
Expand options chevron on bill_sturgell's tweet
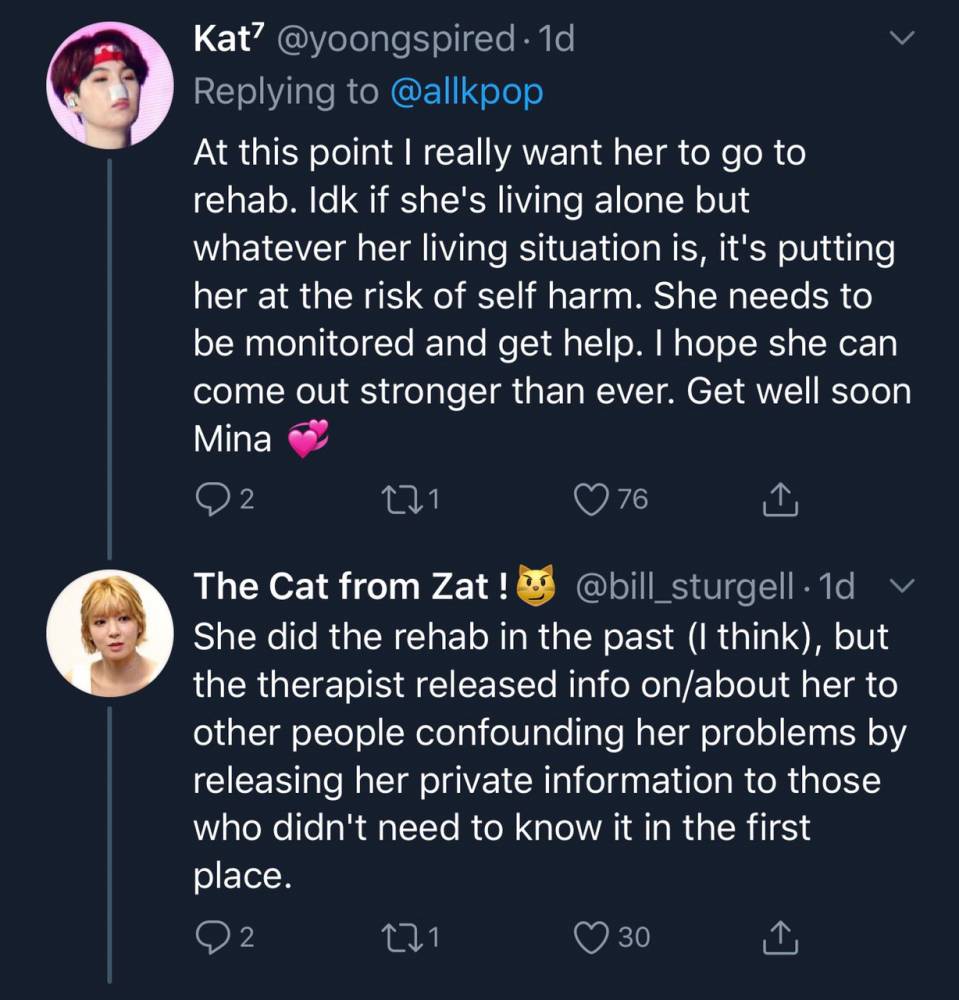(x=902, y=587)
